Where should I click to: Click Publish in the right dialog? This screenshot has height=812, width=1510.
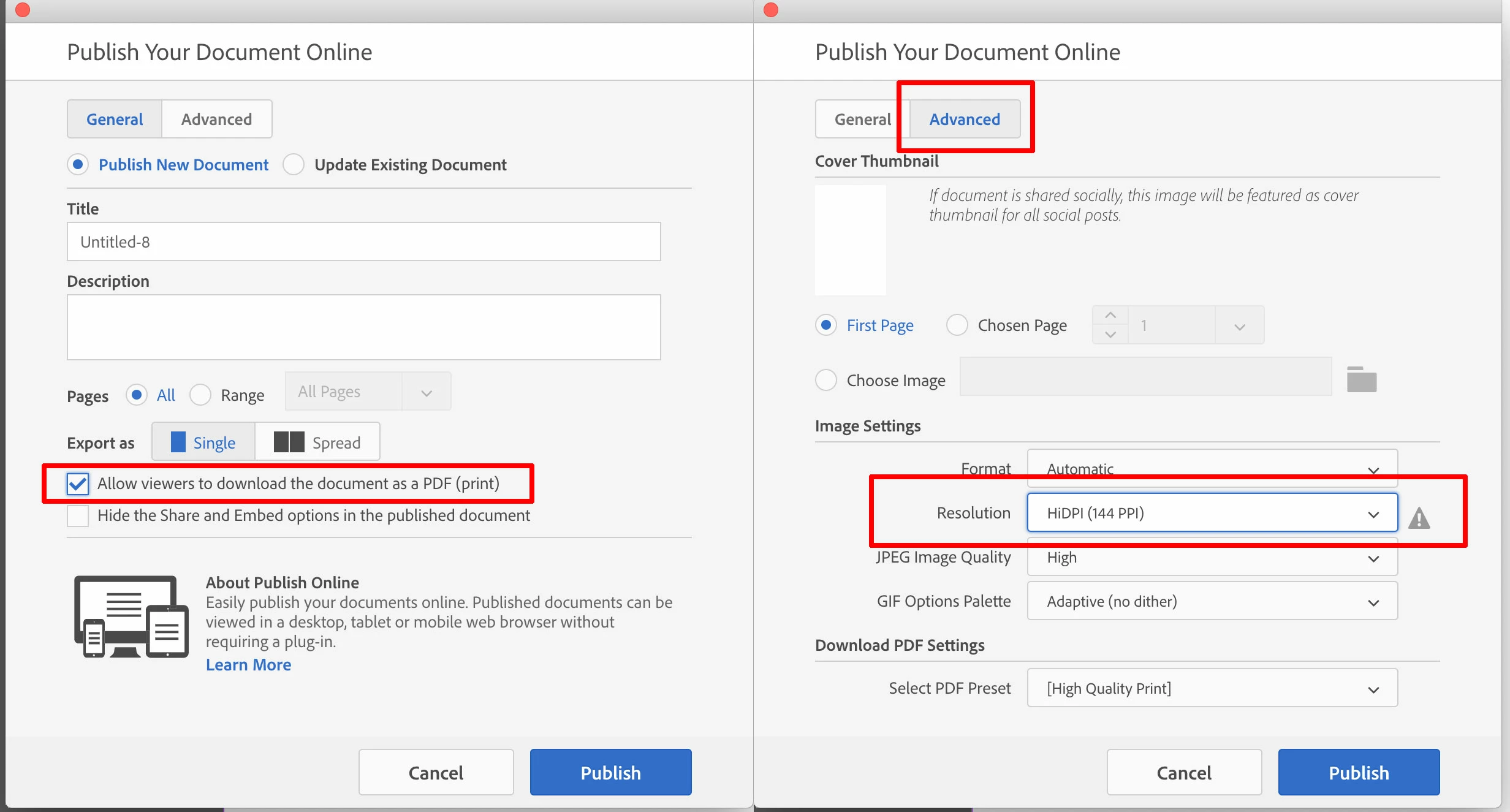click(x=1359, y=772)
